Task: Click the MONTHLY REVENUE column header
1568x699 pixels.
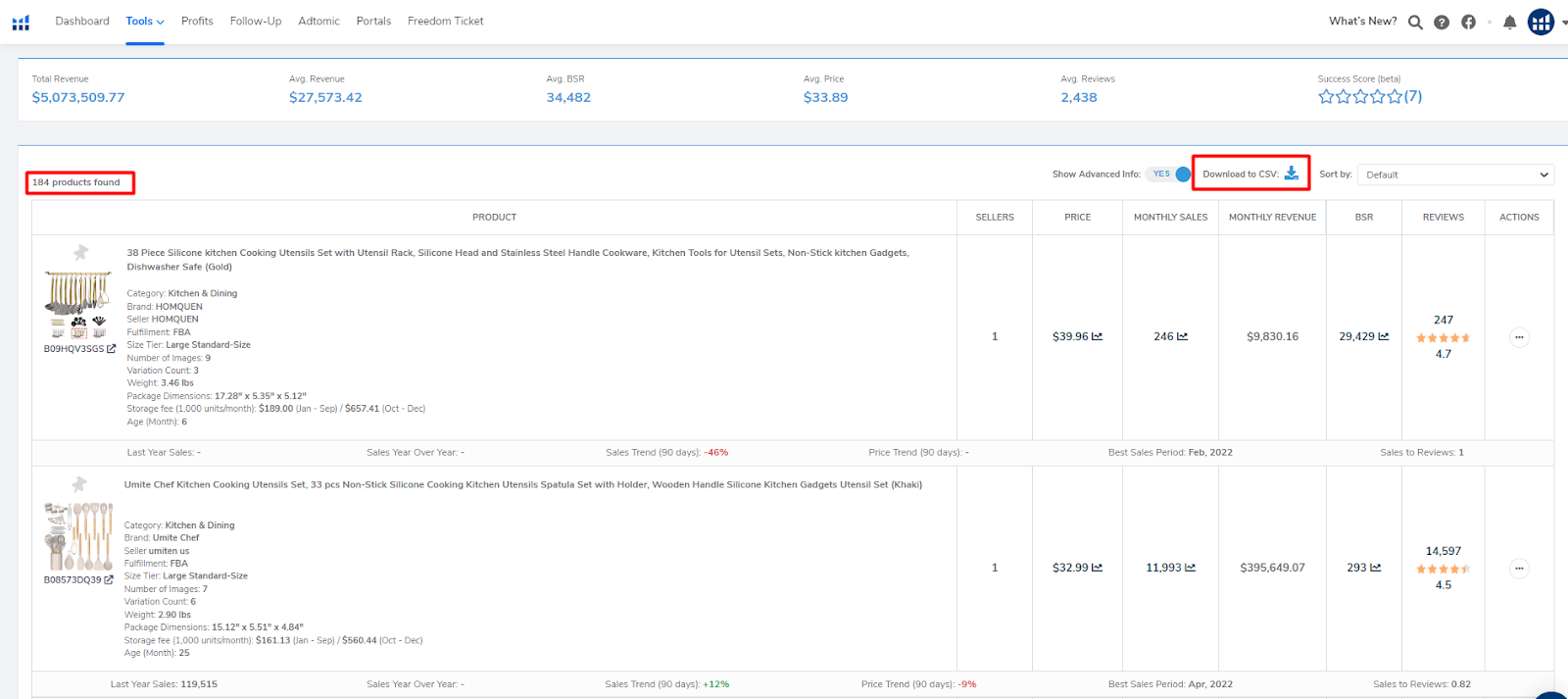Action: 1273,218
